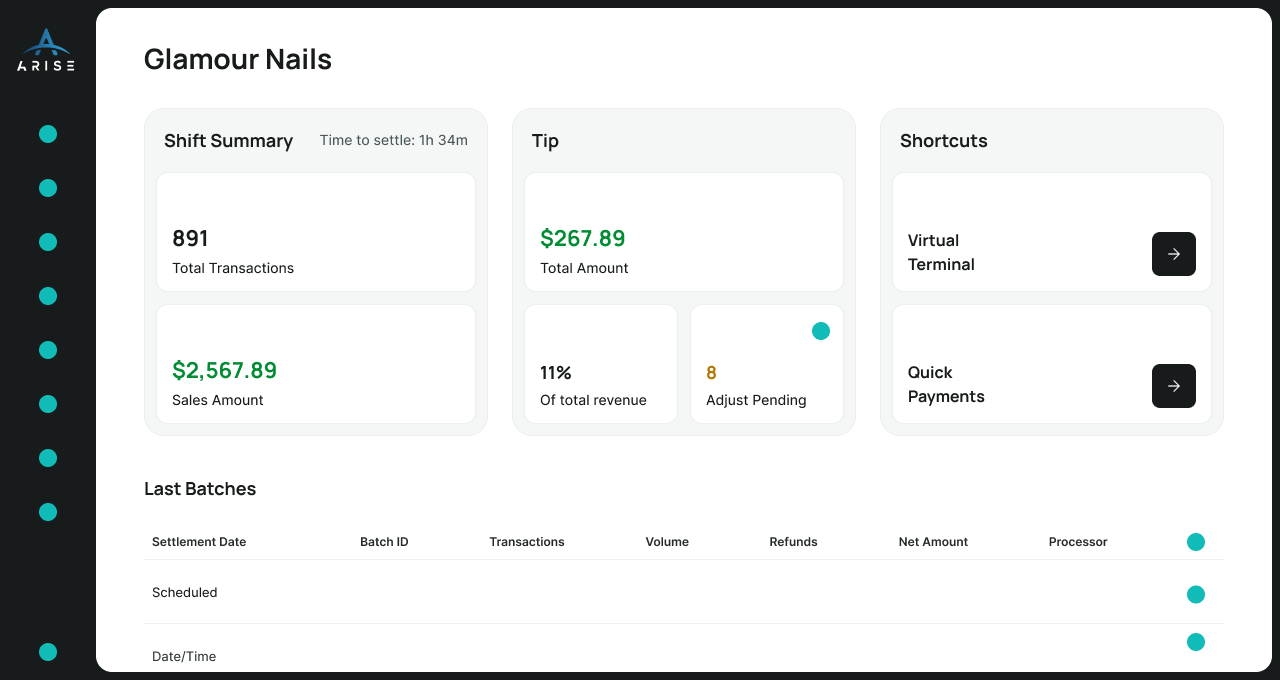
Task: Select the $267.89 tip Total Amount card
Action: click(x=684, y=232)
